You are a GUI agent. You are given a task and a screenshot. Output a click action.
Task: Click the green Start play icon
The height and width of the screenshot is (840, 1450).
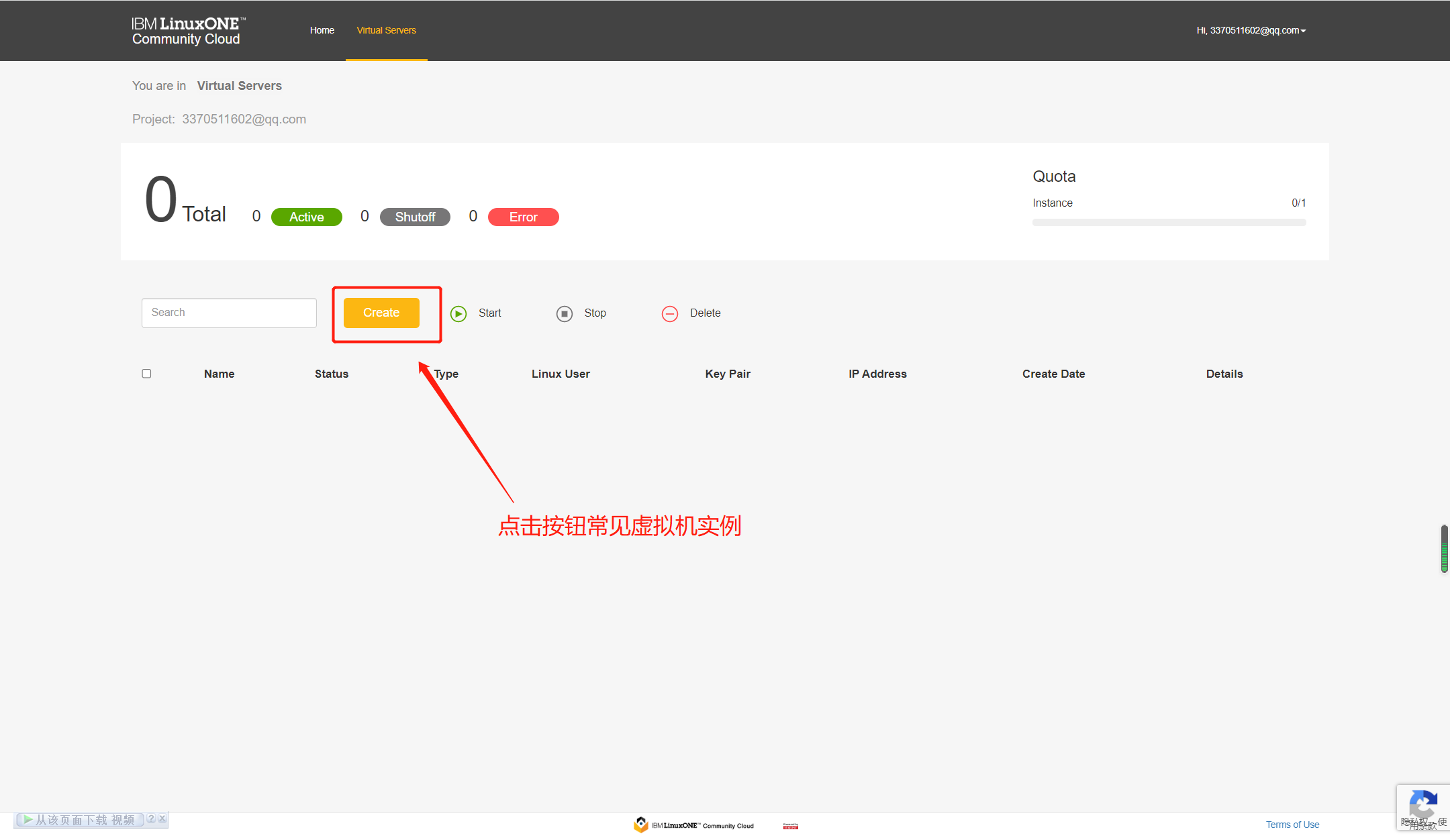[458, 313]
